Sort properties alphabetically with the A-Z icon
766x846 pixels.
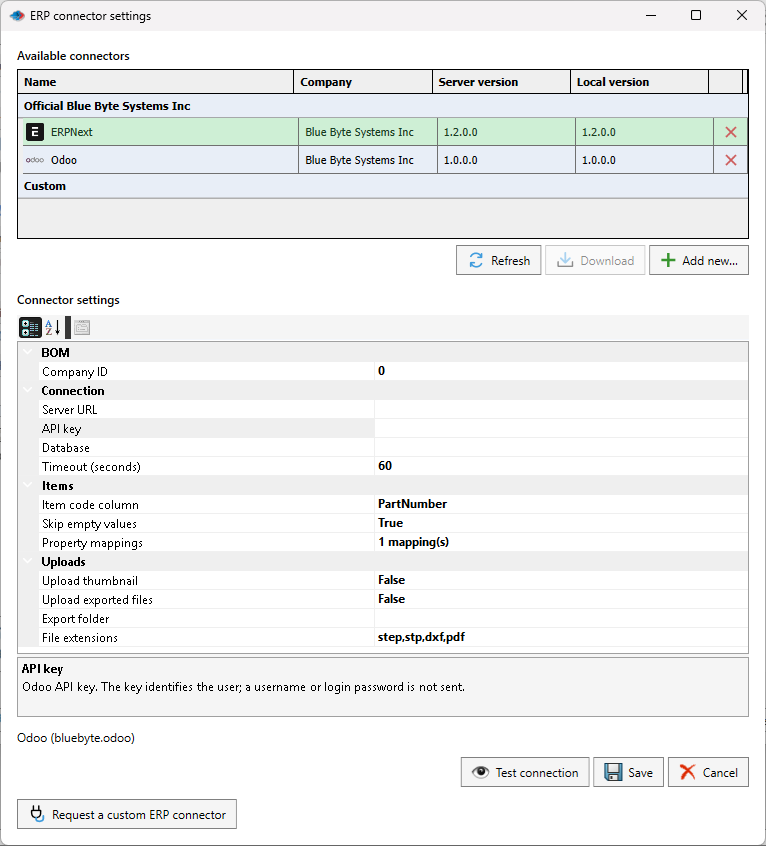(x=53, y=328)
